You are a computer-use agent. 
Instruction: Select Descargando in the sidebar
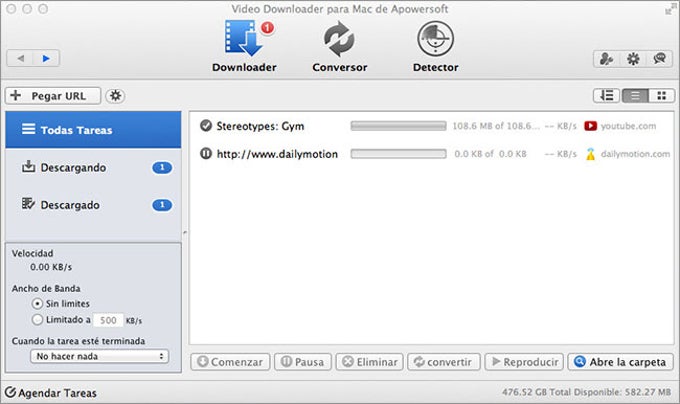point(93,167)
